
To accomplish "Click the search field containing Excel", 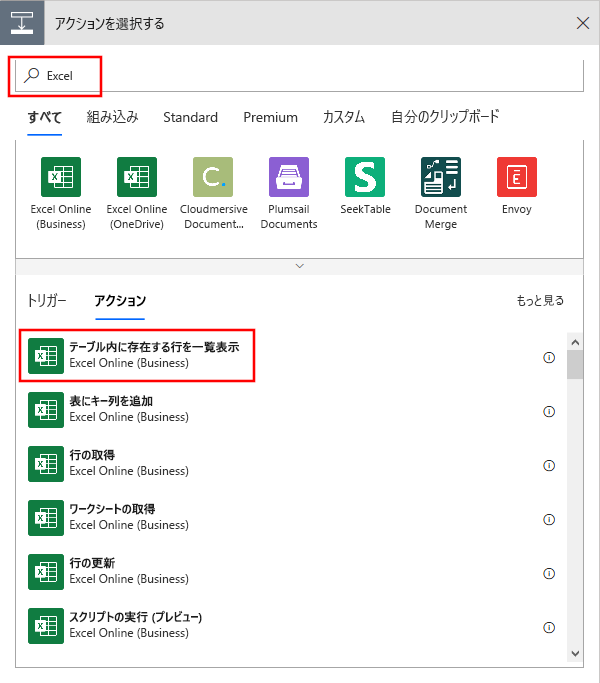I will (299, 75).
